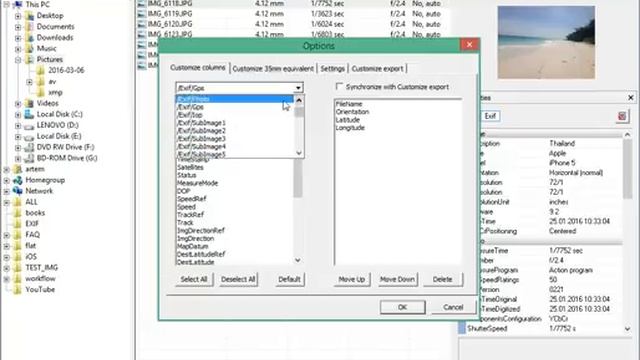Click the IMG_6119.JPG file icon
Image resolution: width=640 pixels, height=360 pixels.
(x=142, y=14)
